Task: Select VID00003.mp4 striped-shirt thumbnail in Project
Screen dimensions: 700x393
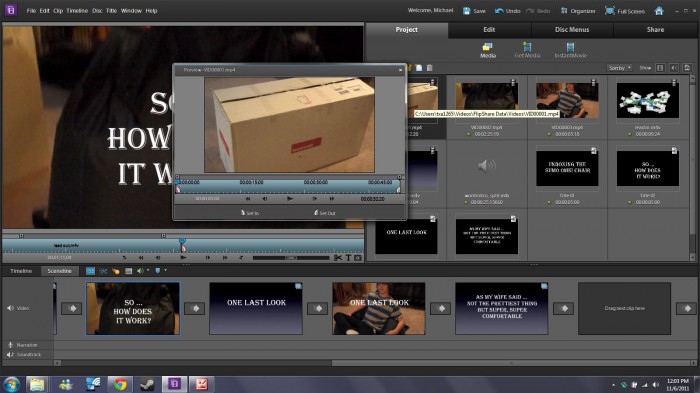Action: click(567, 100)
